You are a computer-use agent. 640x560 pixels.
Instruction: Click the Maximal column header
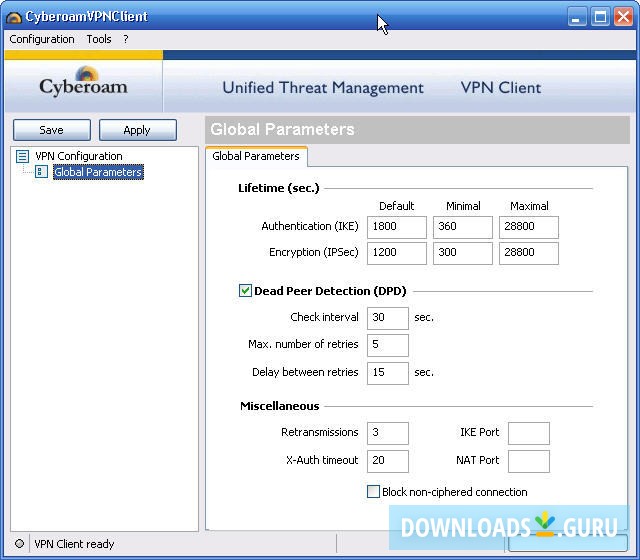529,206
